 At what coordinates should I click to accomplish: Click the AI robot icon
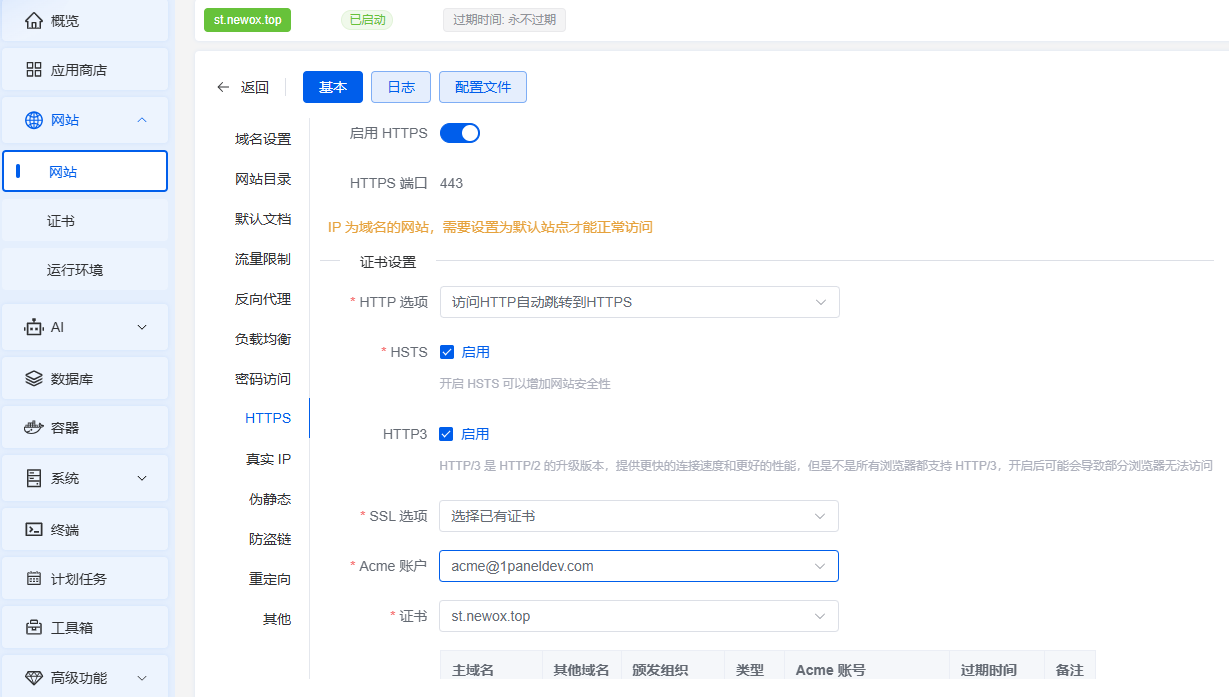click(x=34, y=327)
